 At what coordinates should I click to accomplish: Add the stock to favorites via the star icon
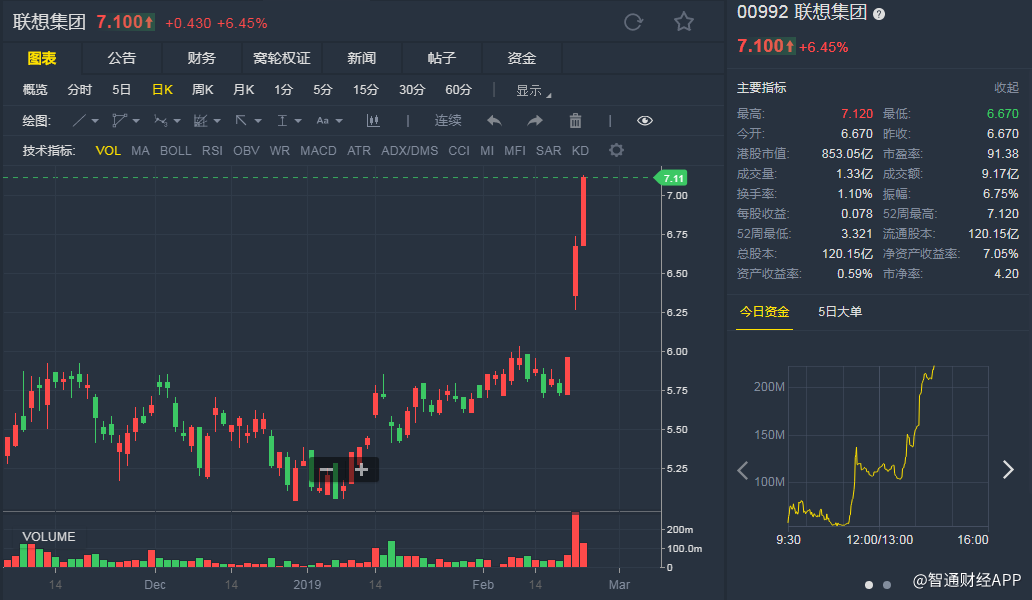684,22
